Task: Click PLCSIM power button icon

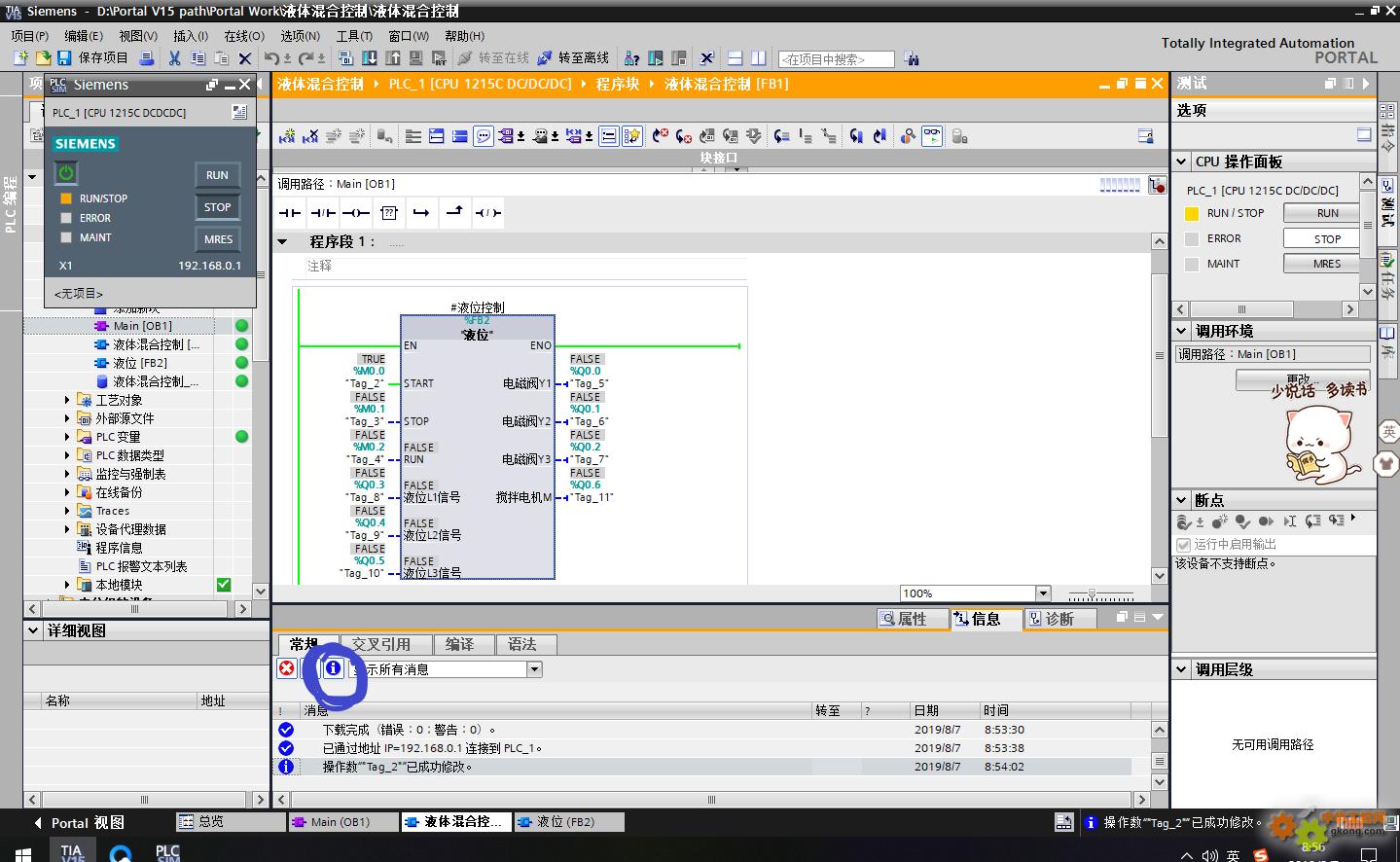Action: click(65, 173)
